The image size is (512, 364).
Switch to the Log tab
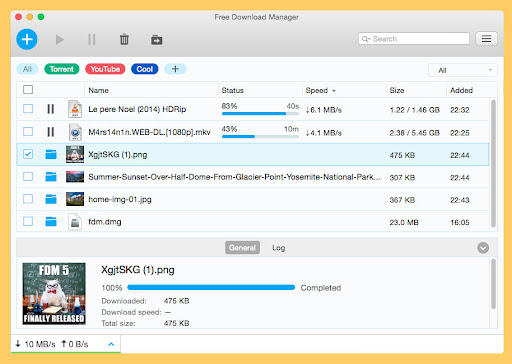point(278,248)
